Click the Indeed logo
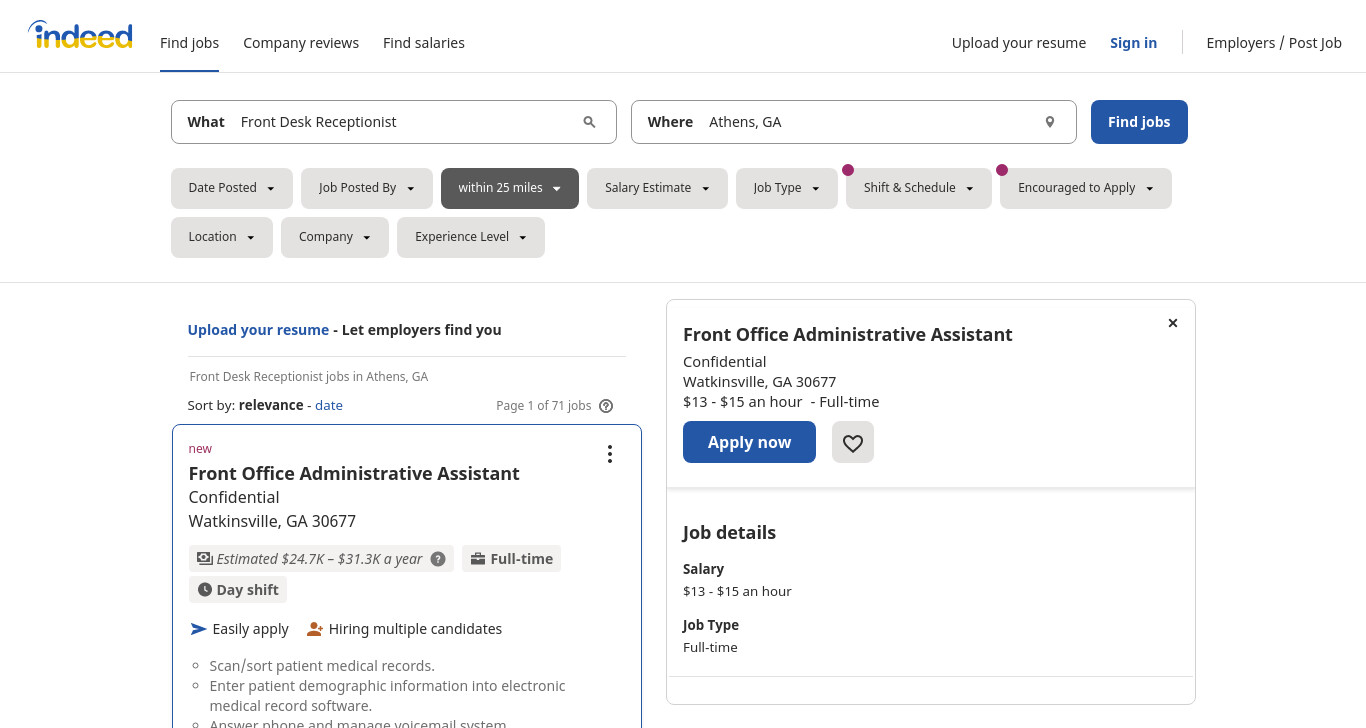 [80, 35]
